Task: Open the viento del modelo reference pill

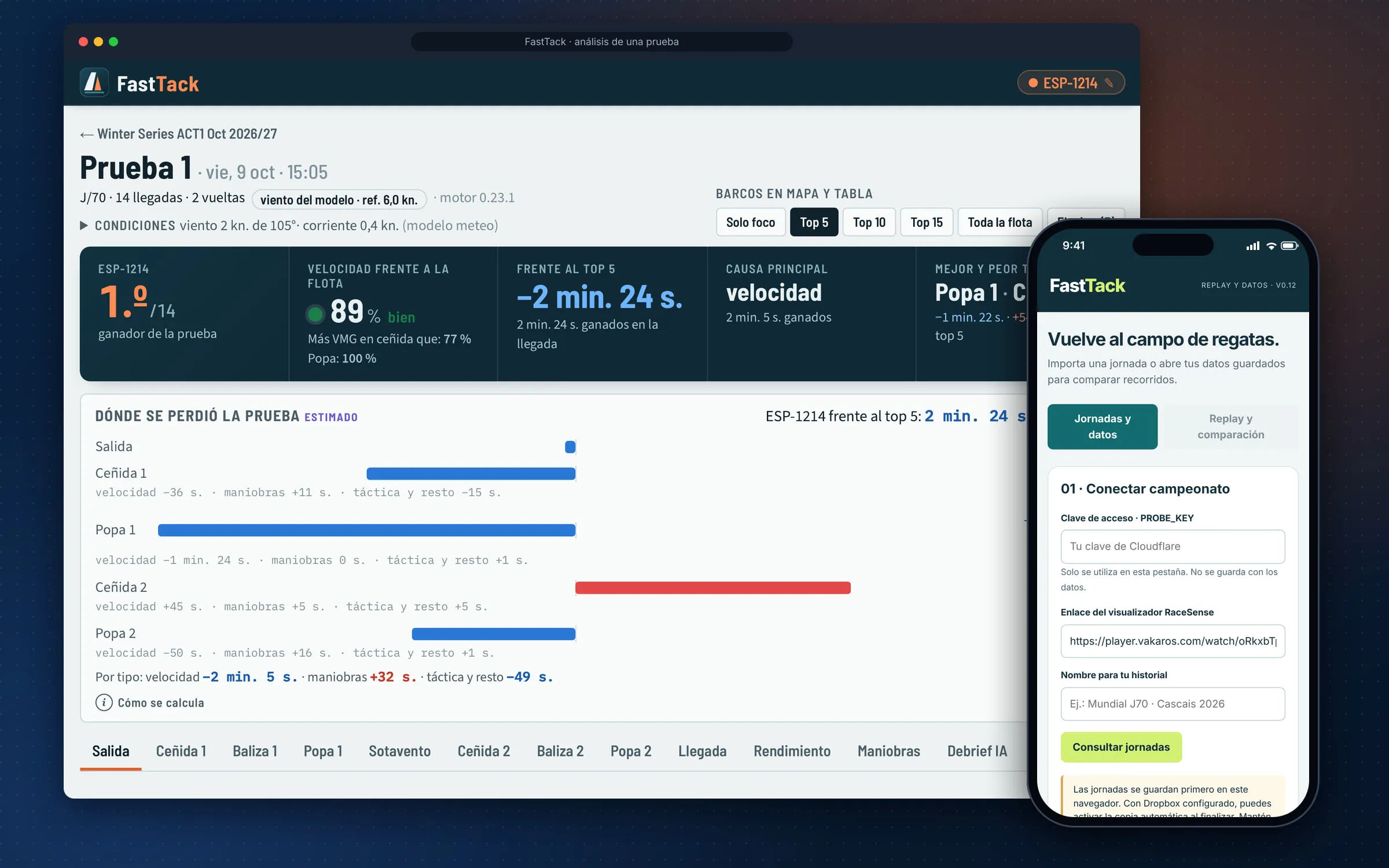Action: (339, 200)
